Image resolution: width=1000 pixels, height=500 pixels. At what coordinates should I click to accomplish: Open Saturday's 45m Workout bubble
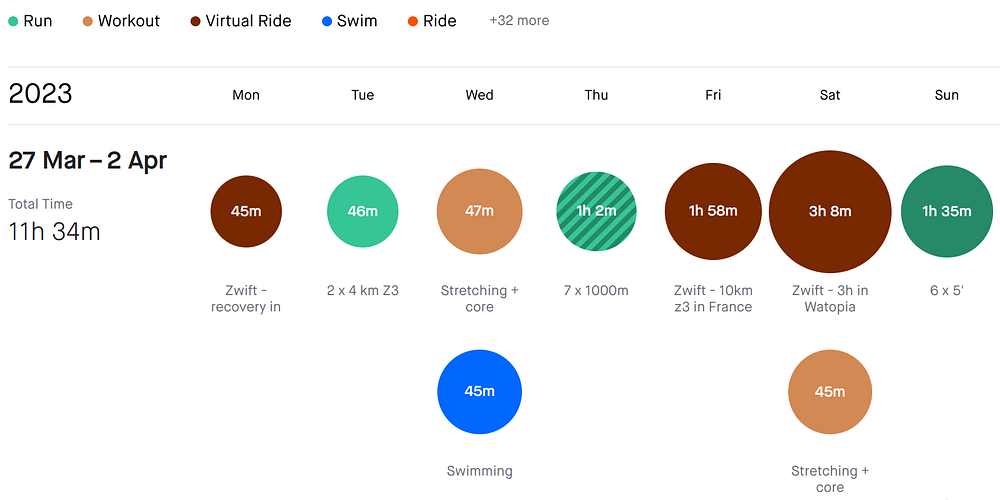830,392
